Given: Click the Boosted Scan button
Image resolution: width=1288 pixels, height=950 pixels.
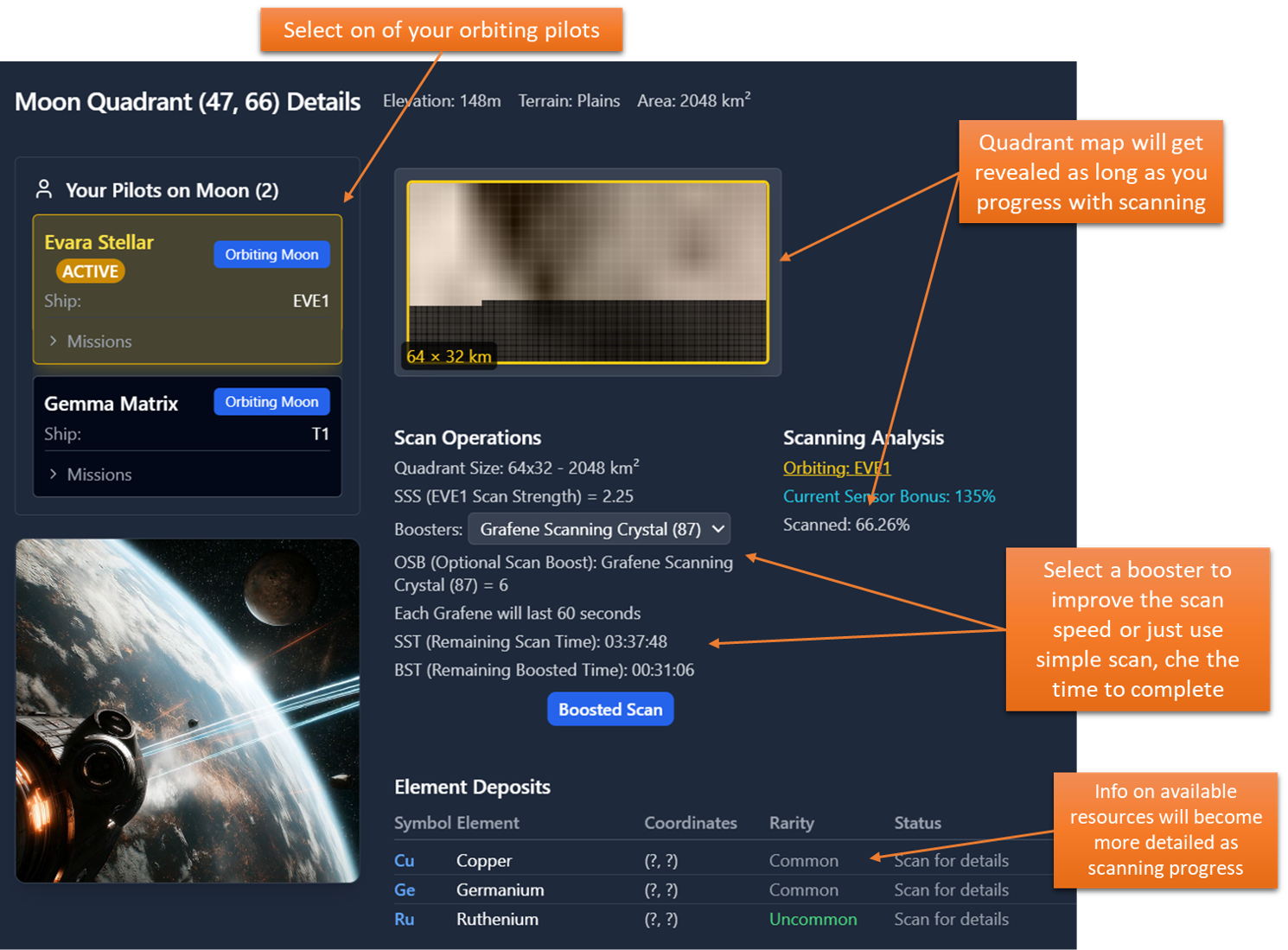Looking at the screenshot, I should pos(610,710).
